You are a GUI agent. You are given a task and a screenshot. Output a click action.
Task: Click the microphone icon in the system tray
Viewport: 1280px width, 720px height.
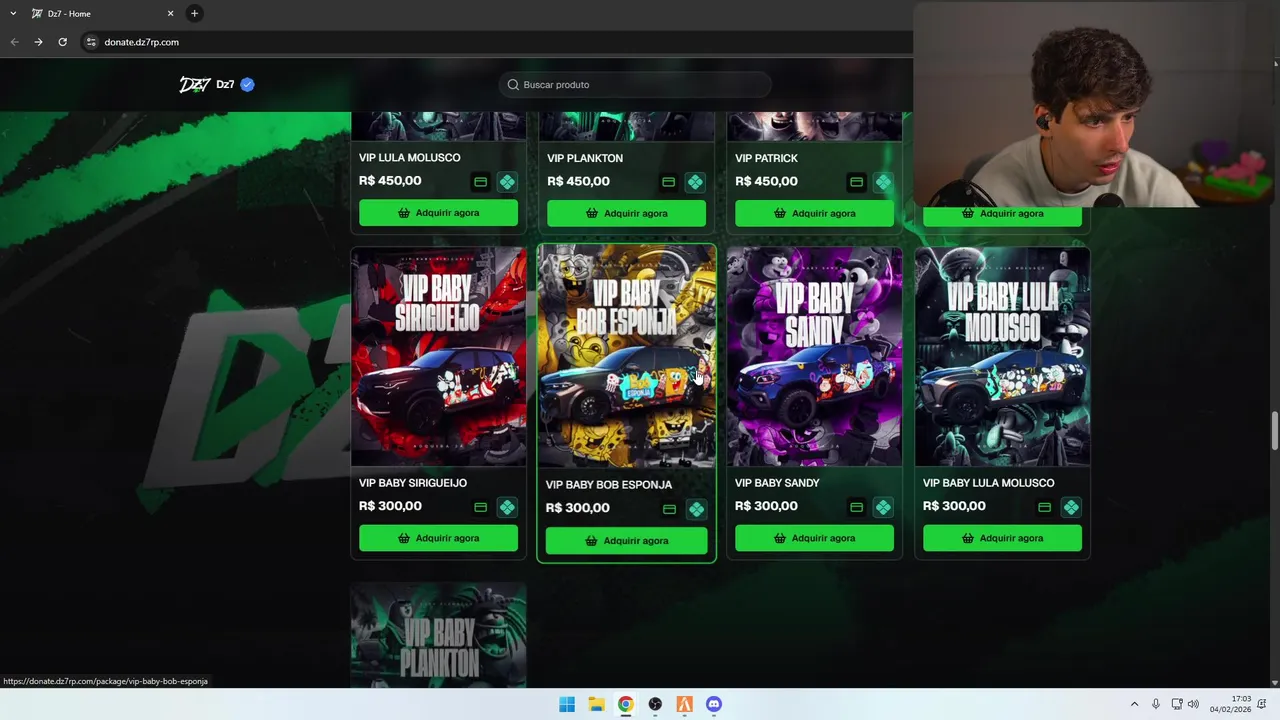click(x=1156, y=704)
